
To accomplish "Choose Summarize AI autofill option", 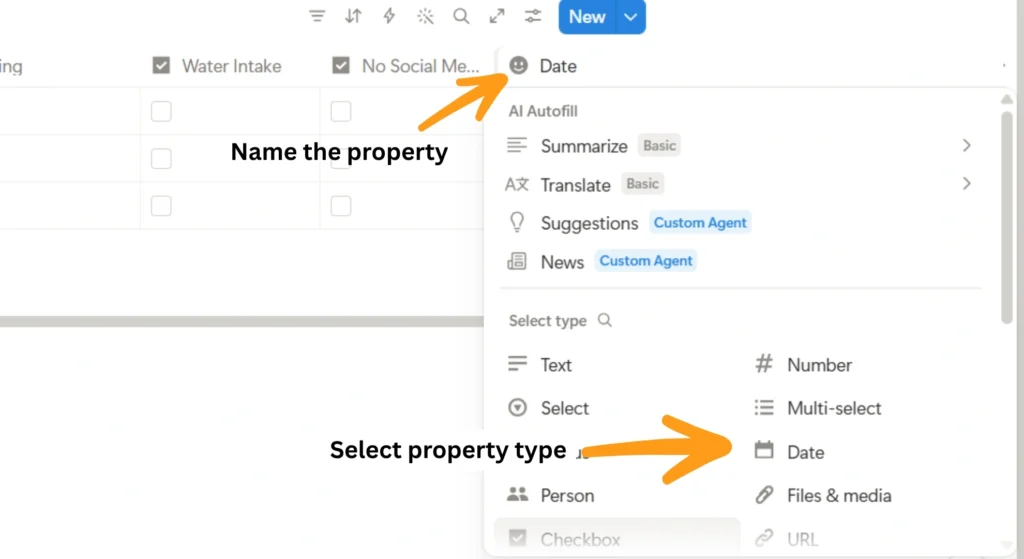I will coord(740,146).
